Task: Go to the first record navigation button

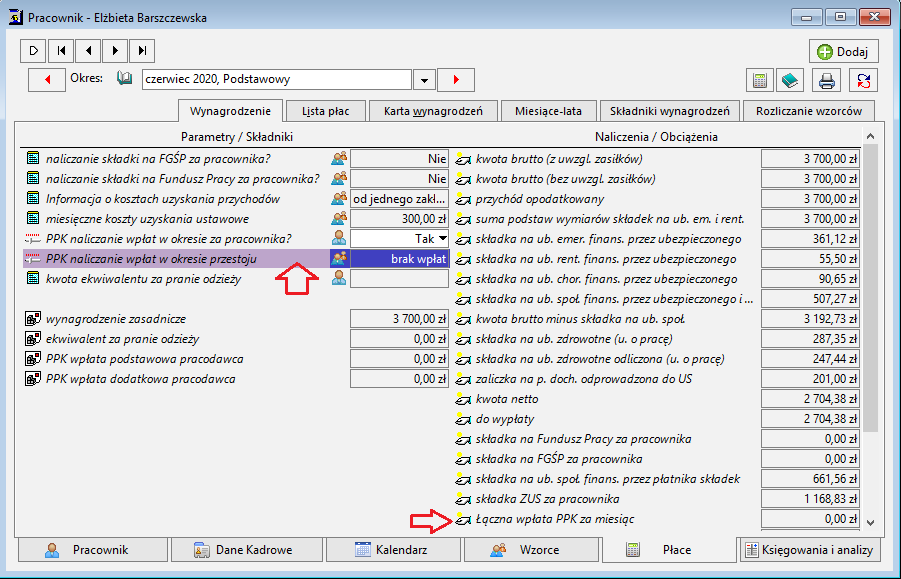Action: pos(61,51)
